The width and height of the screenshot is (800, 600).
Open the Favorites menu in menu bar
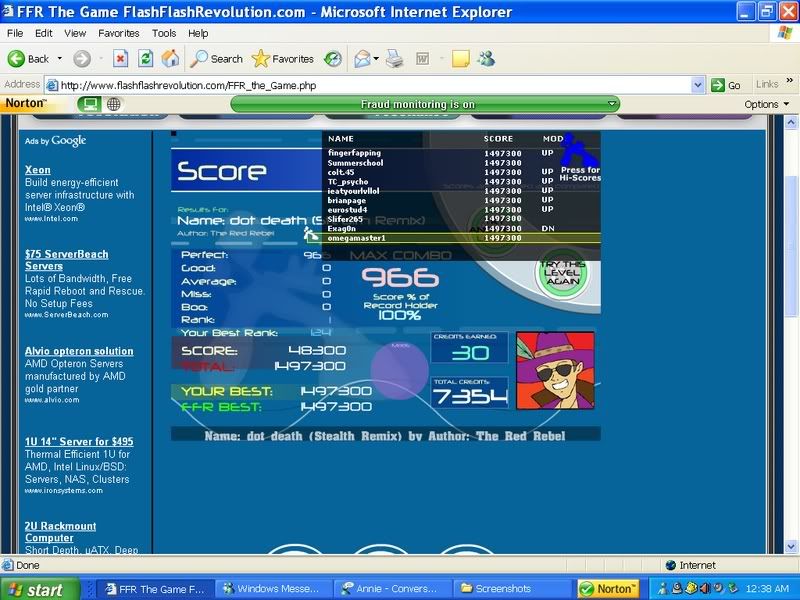point(118,33)
